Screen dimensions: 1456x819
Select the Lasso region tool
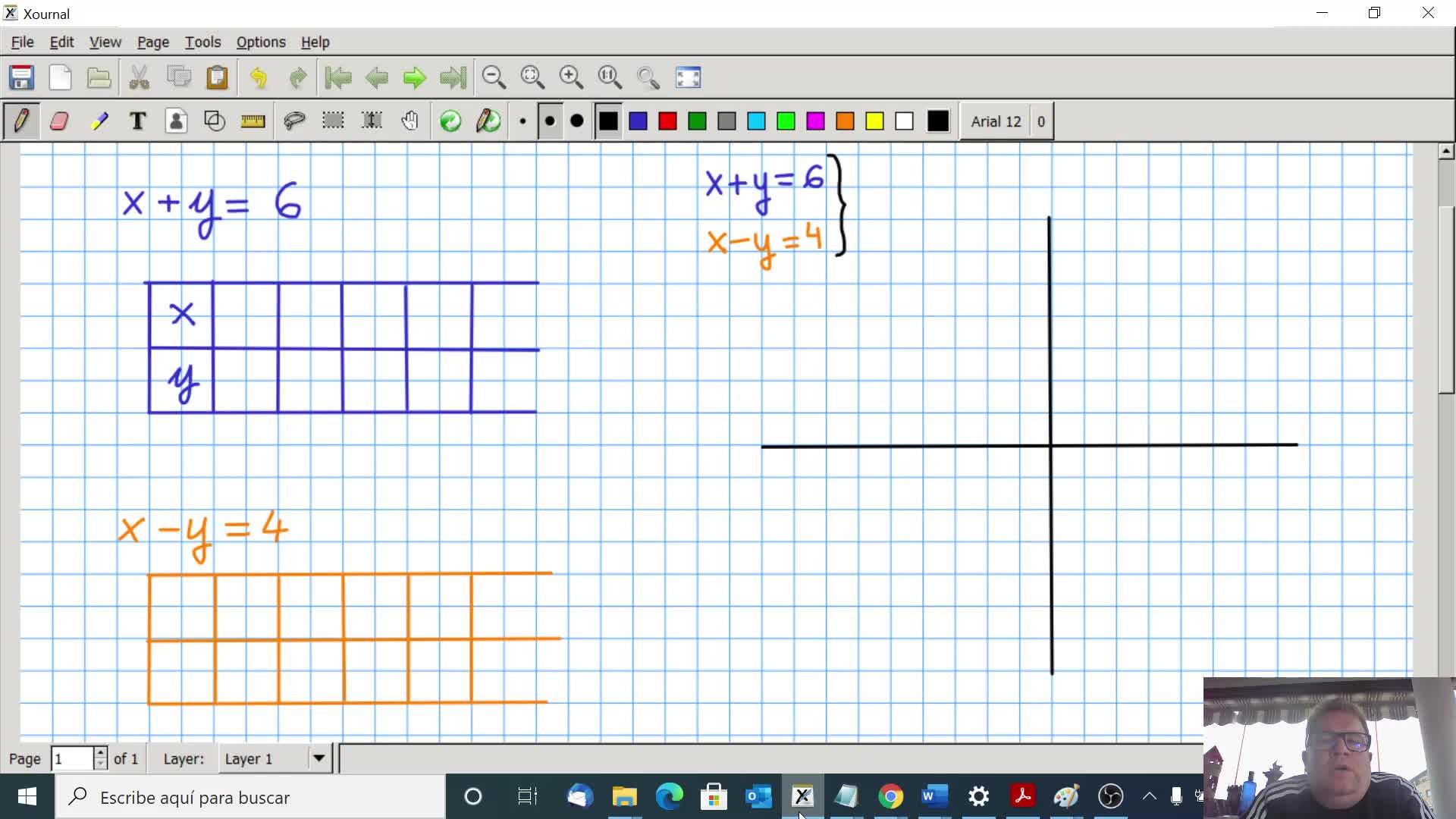(294, 121)
